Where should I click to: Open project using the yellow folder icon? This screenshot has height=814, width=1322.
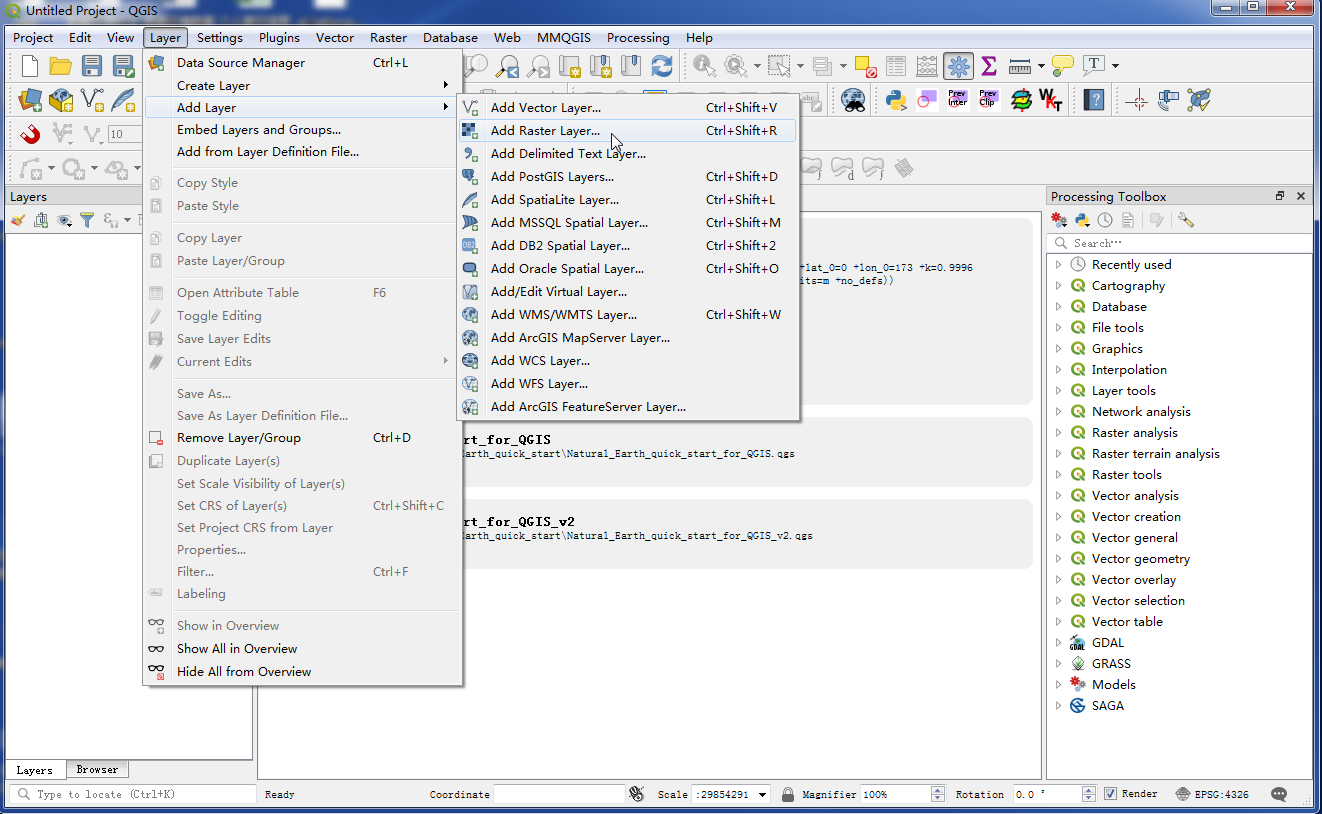[61, 67]
